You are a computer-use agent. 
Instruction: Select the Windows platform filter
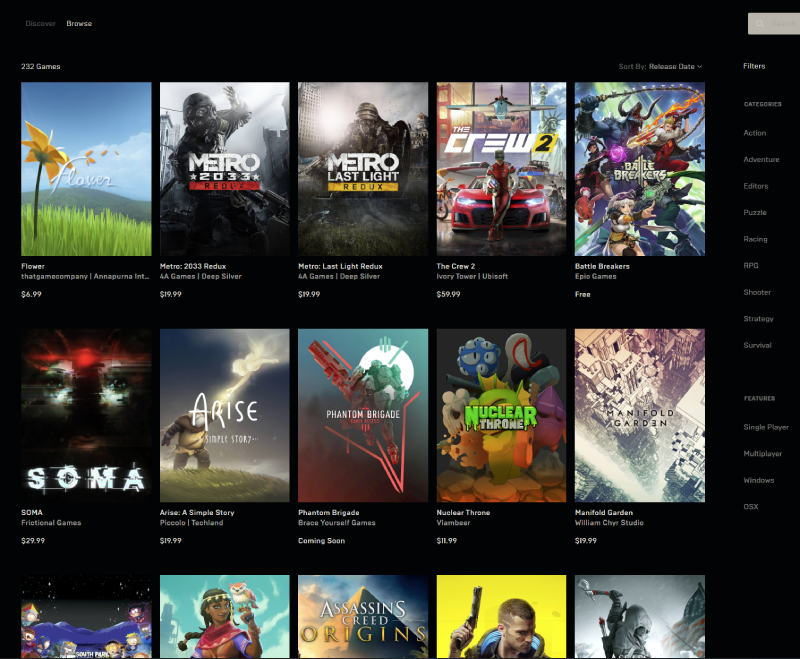pyautogui.click(x=759, y=480)
